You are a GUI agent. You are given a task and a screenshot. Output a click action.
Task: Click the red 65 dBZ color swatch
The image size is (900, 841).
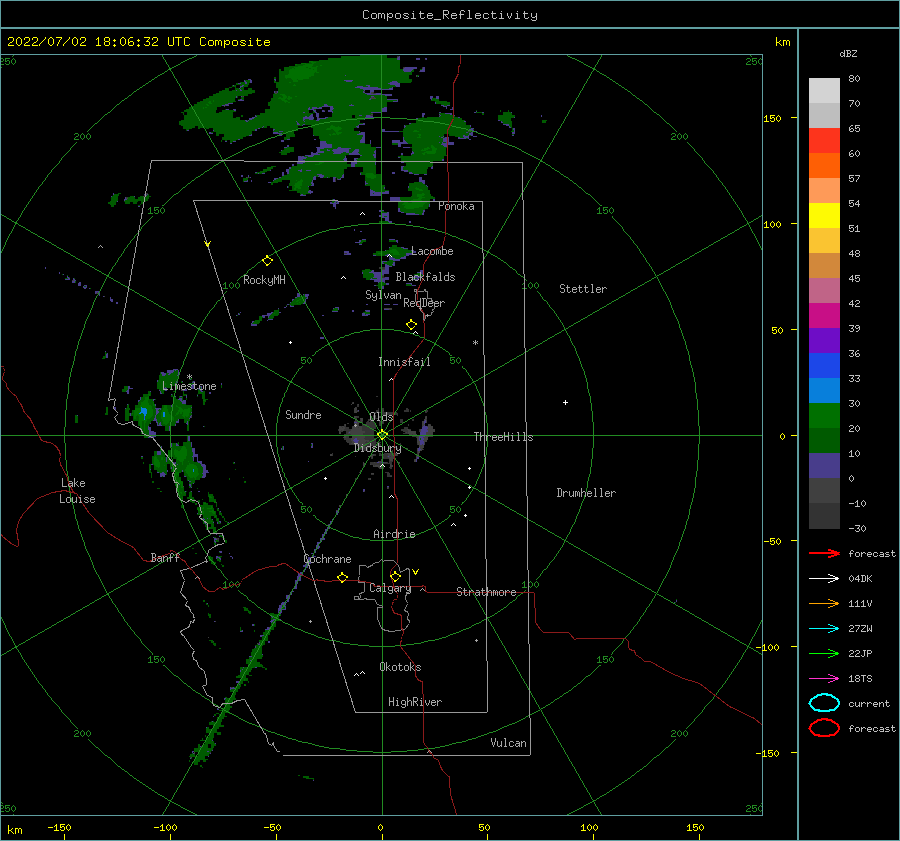[x=824, y=140]
